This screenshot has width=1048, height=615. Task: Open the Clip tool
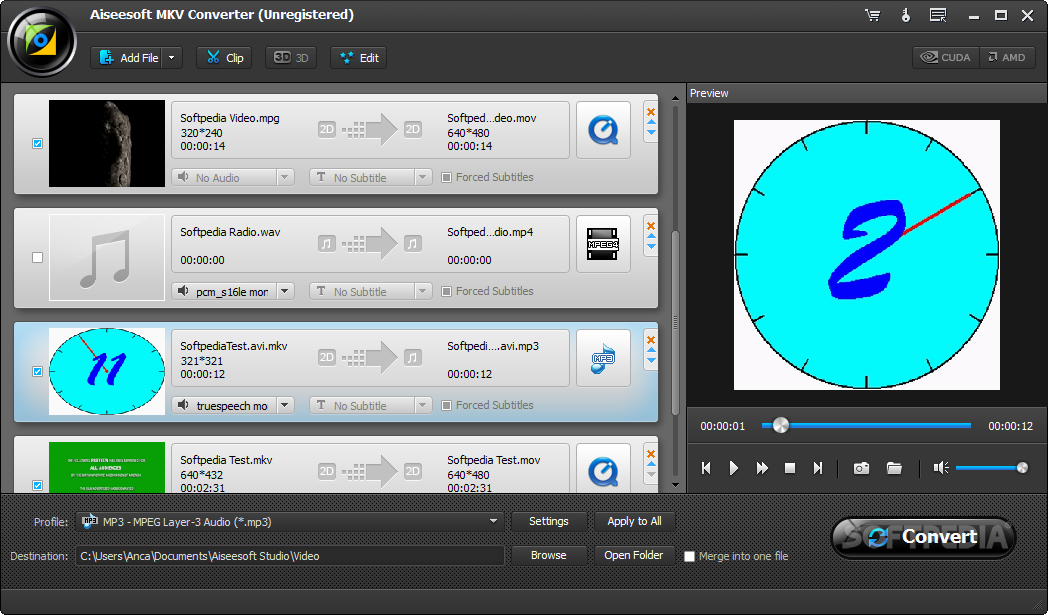pos(224,57)
